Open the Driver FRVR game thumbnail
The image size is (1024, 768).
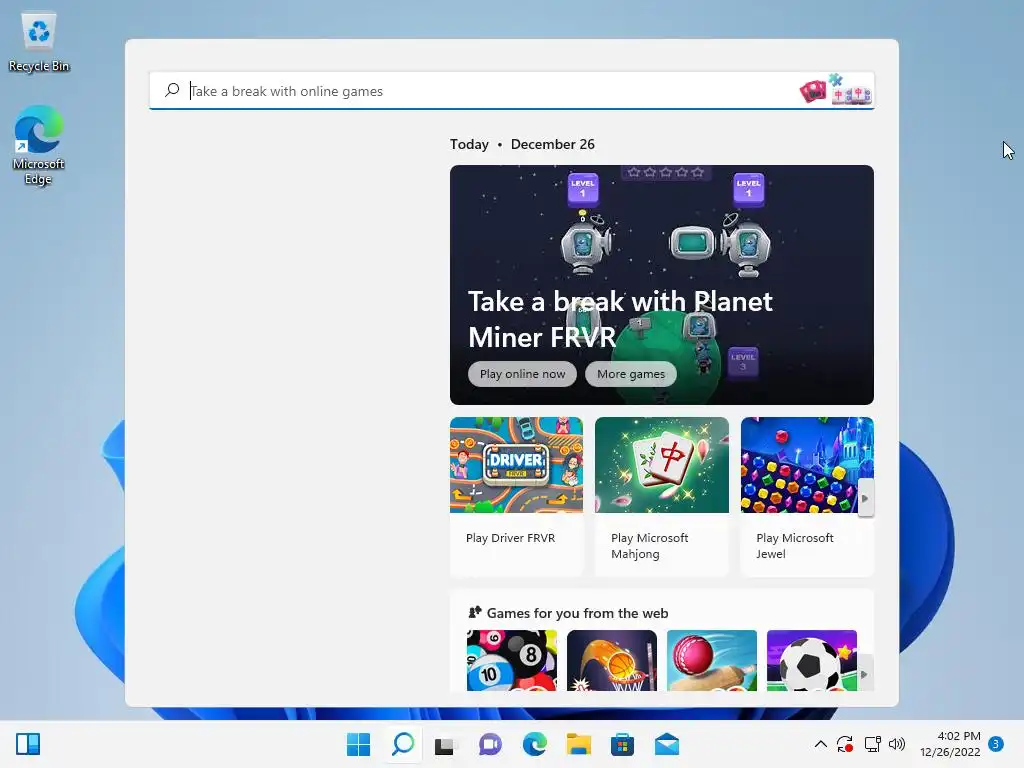pos(517,465)
